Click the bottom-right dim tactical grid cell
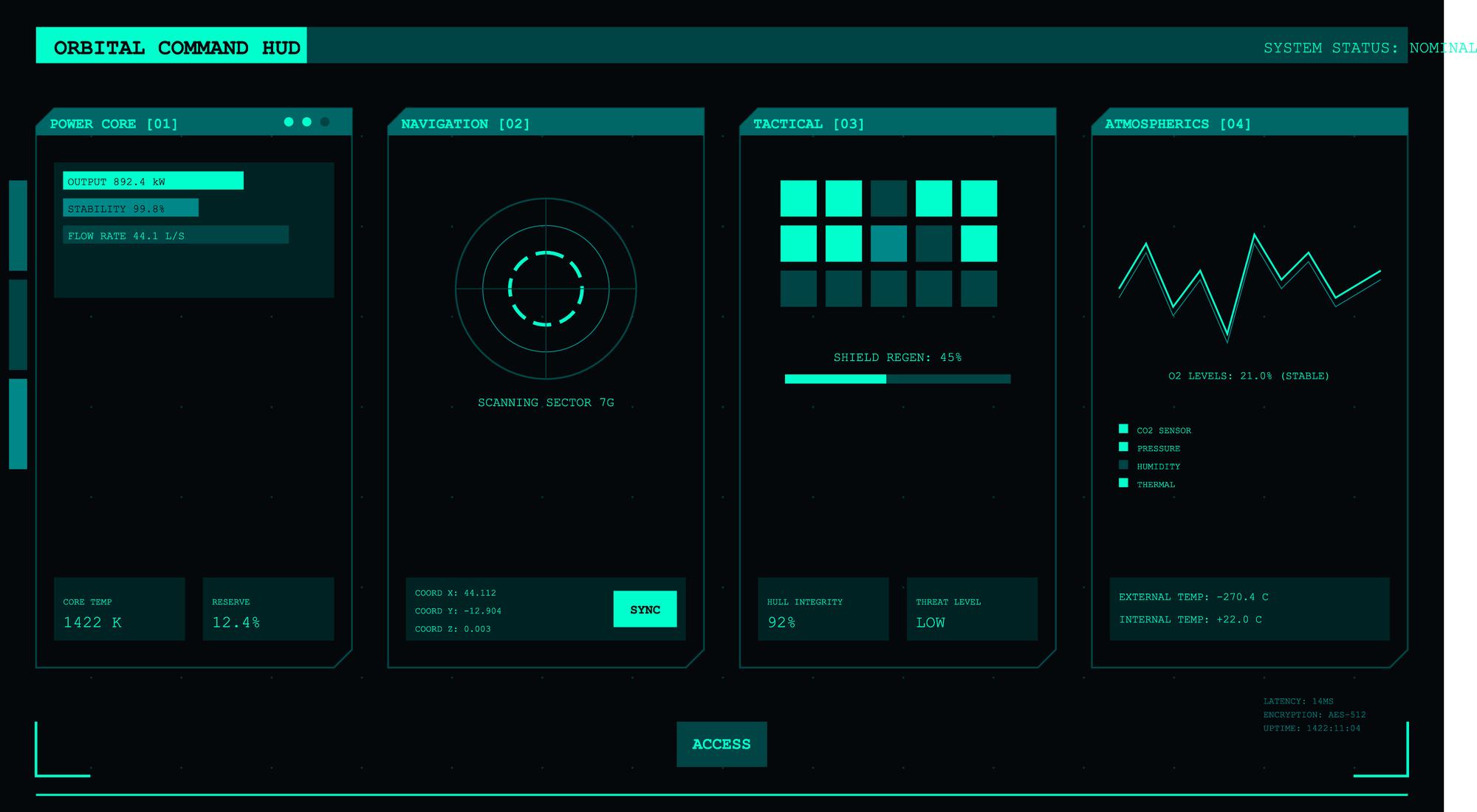The image size is (1477, 812). coord(979,289)
